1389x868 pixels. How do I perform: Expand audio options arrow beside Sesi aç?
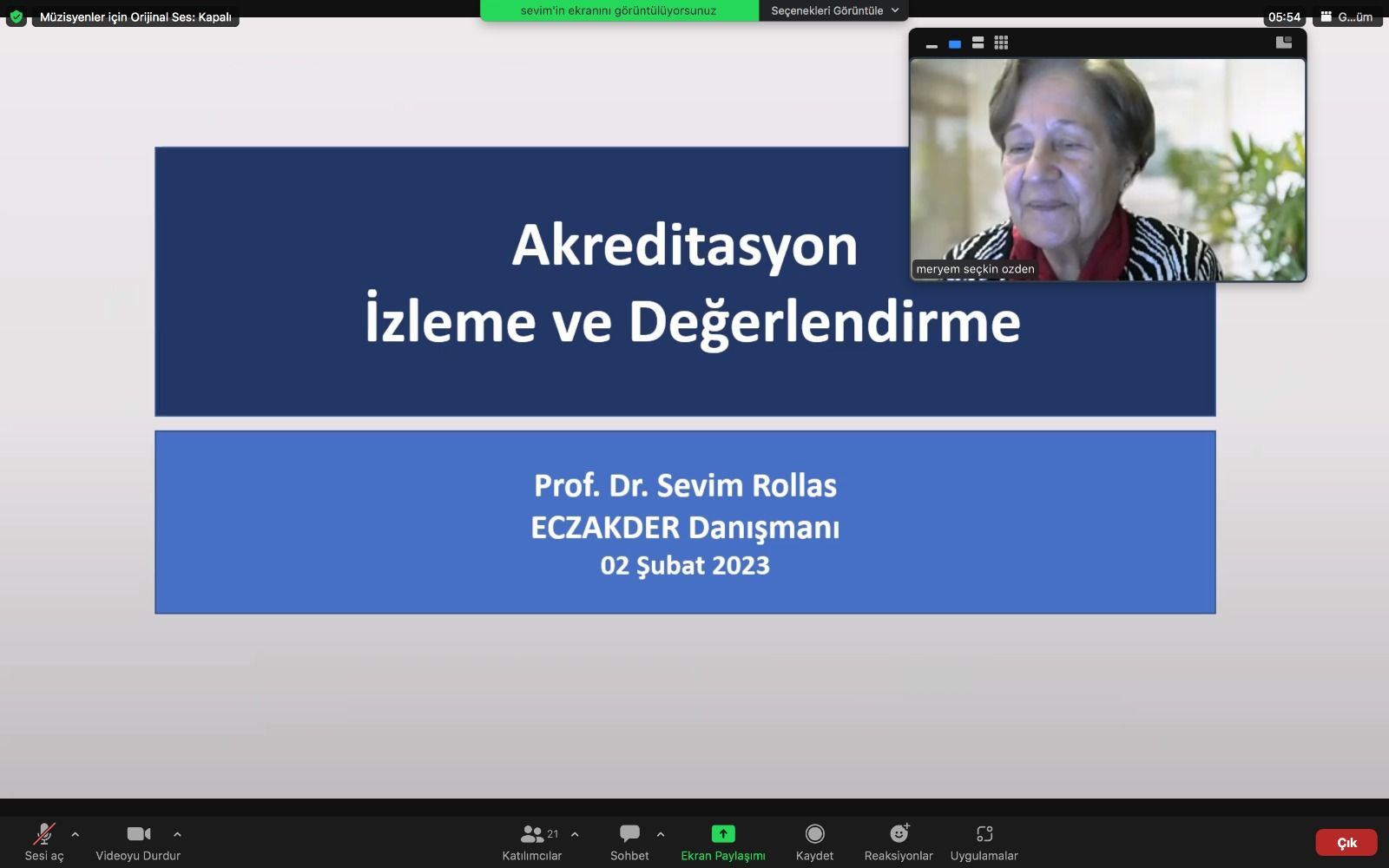coord(76,834)
